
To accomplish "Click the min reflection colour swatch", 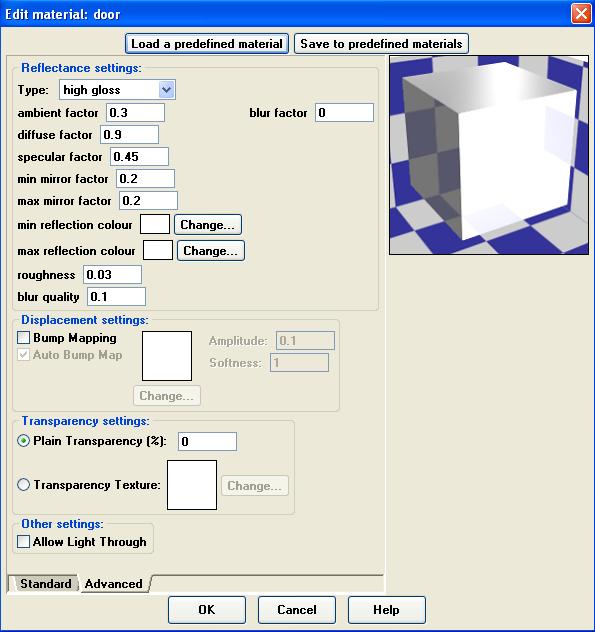I will pyautogui.click(x=155, y=225).
